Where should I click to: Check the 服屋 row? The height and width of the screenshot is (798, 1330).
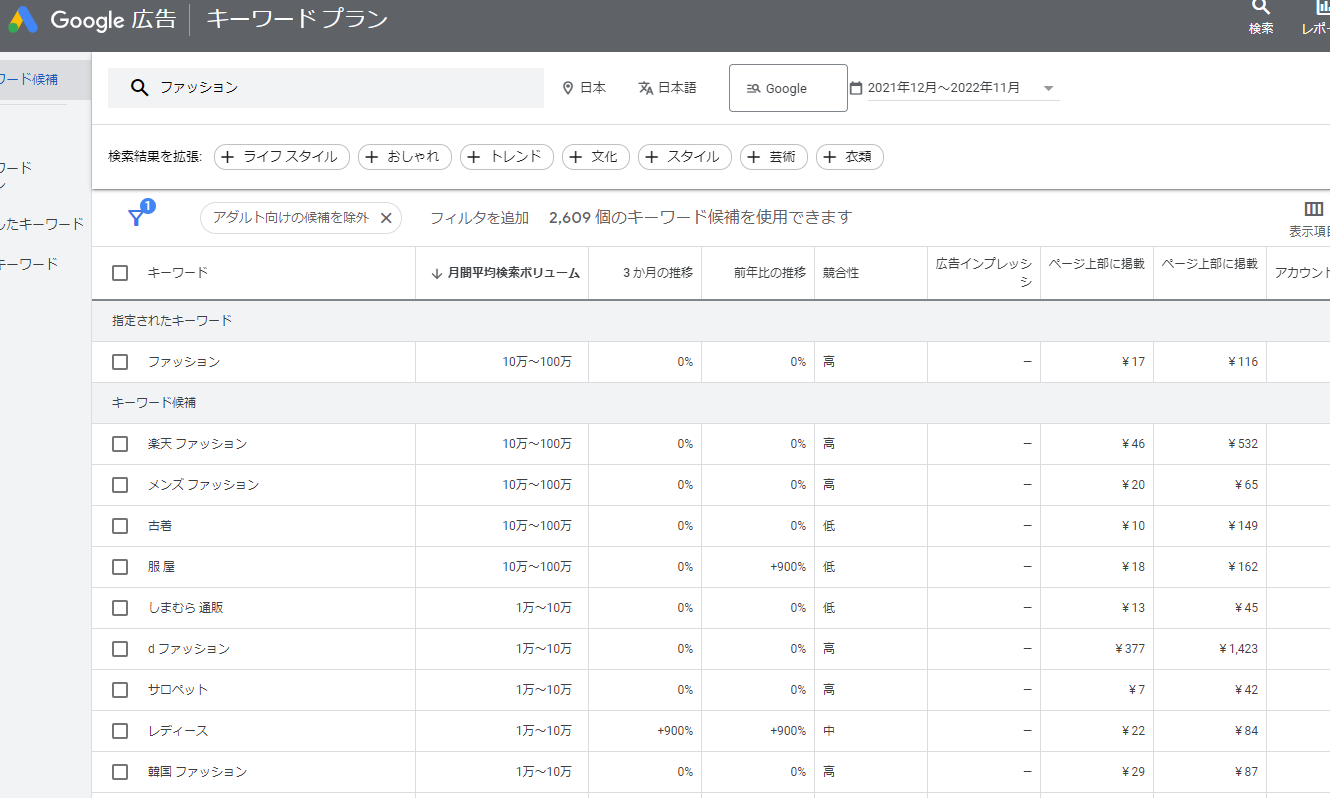click(120, 567)
